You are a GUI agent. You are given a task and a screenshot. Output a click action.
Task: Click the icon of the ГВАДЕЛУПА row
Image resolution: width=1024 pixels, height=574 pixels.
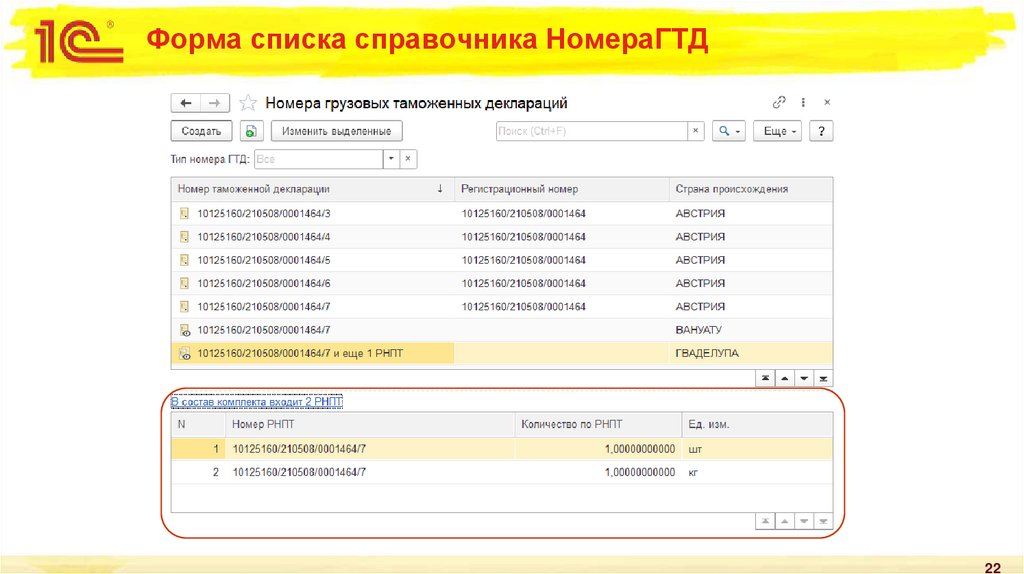(185, 354)
